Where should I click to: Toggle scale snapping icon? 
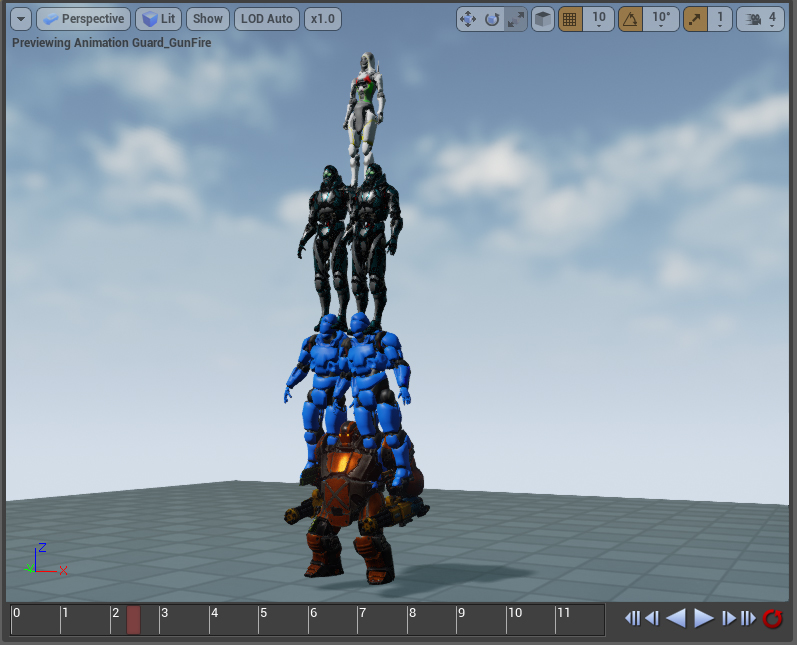pyautogui.click(x=695, y=19)
